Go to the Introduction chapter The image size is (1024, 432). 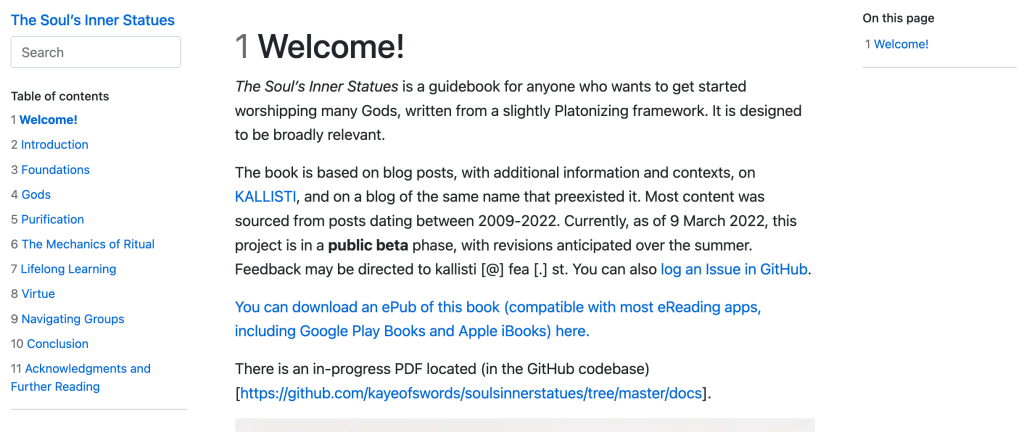coord(54,145)
